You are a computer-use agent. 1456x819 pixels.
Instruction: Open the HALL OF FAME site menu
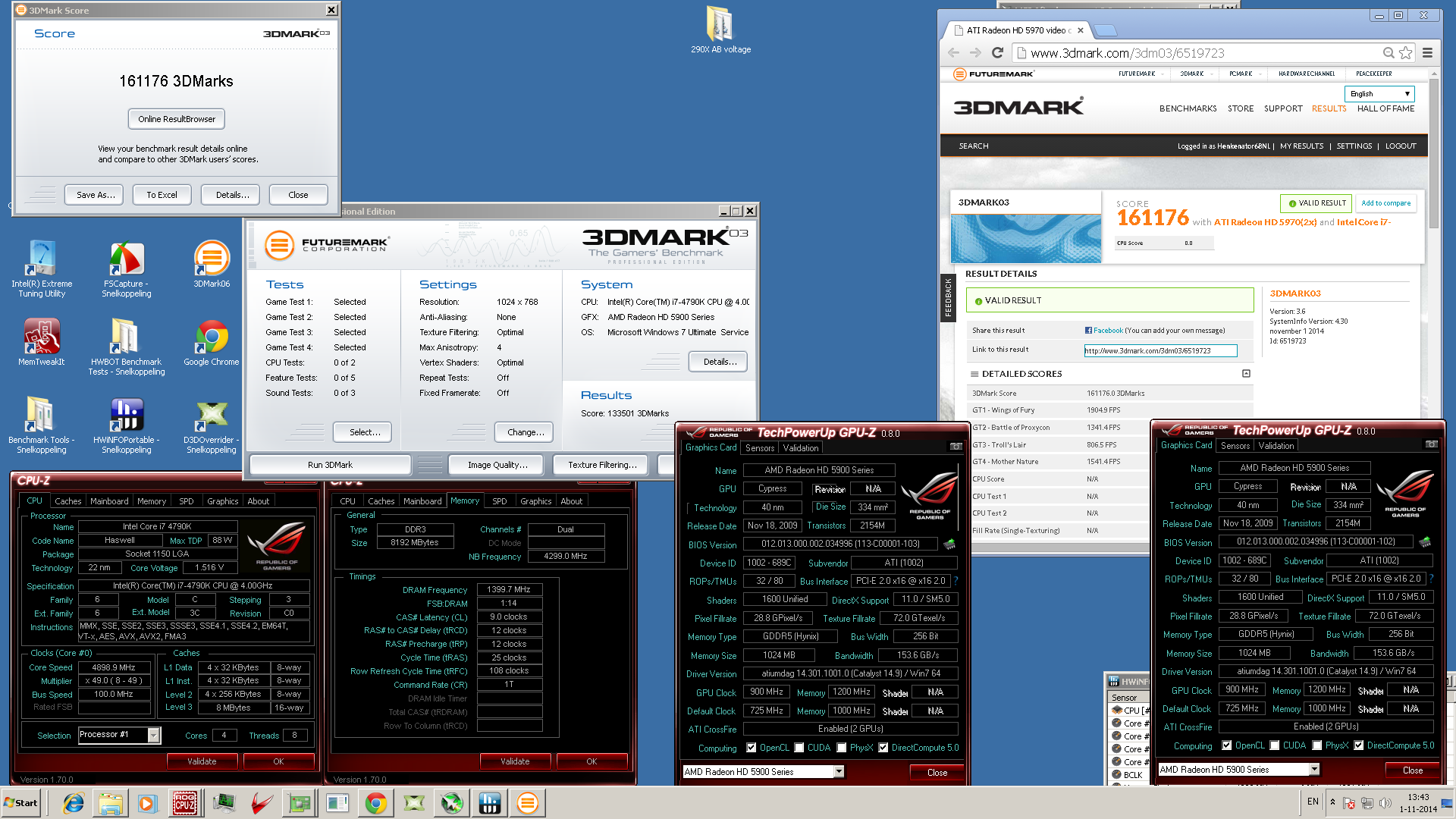pos(1385,108)
